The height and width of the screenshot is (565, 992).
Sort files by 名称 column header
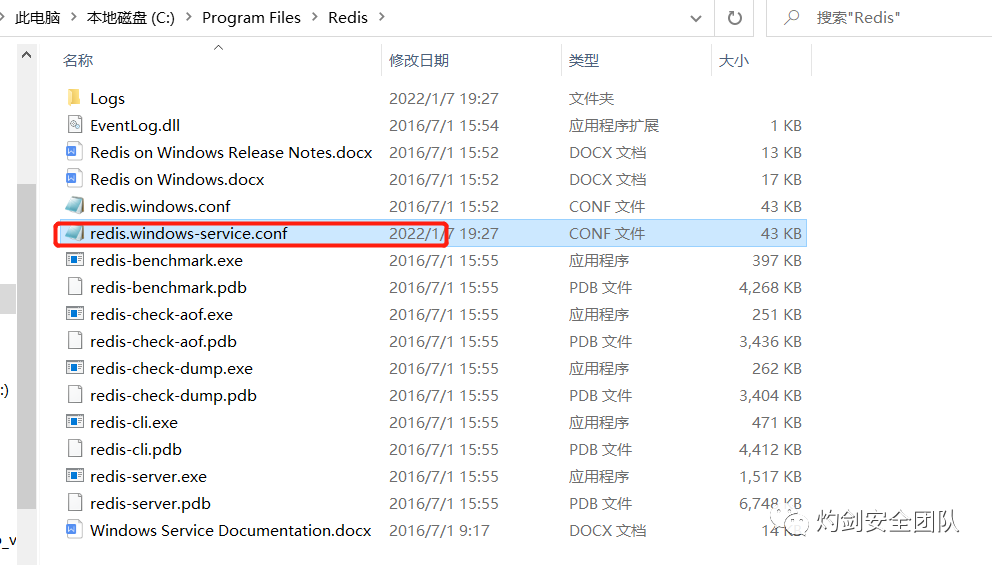(x=78, y=61)
